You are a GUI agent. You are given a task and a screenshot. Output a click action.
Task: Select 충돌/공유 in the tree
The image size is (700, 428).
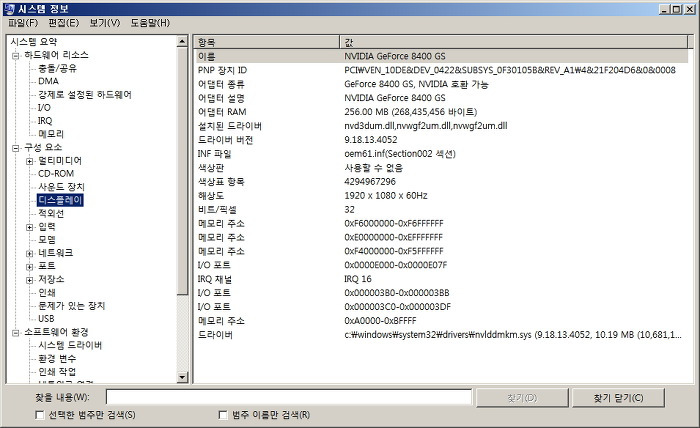pos(57,68)
